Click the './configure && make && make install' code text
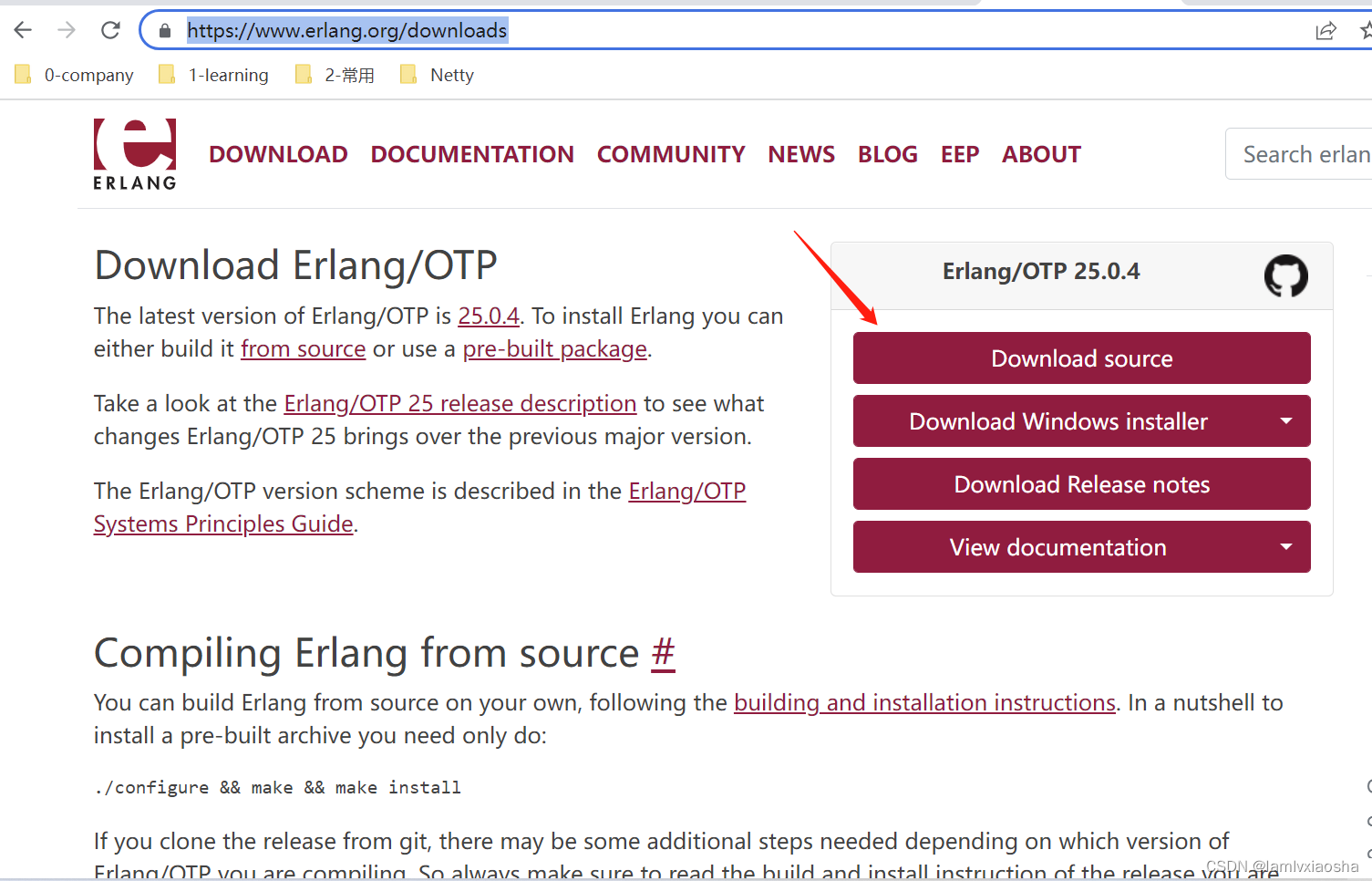1372x881 pixels. coord(278,788)
